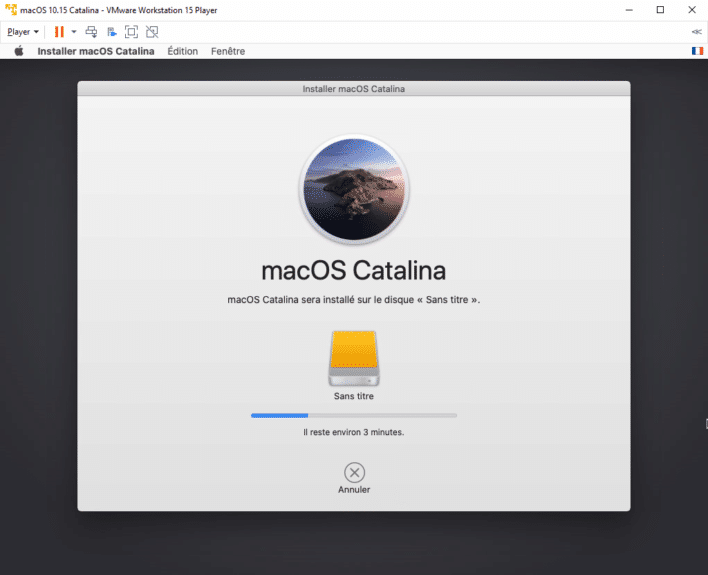Viewport: 708px width, 575px height.
Task: Click the "Il reste environ 3 minutes." text
Action: click(x=354, y=432)
